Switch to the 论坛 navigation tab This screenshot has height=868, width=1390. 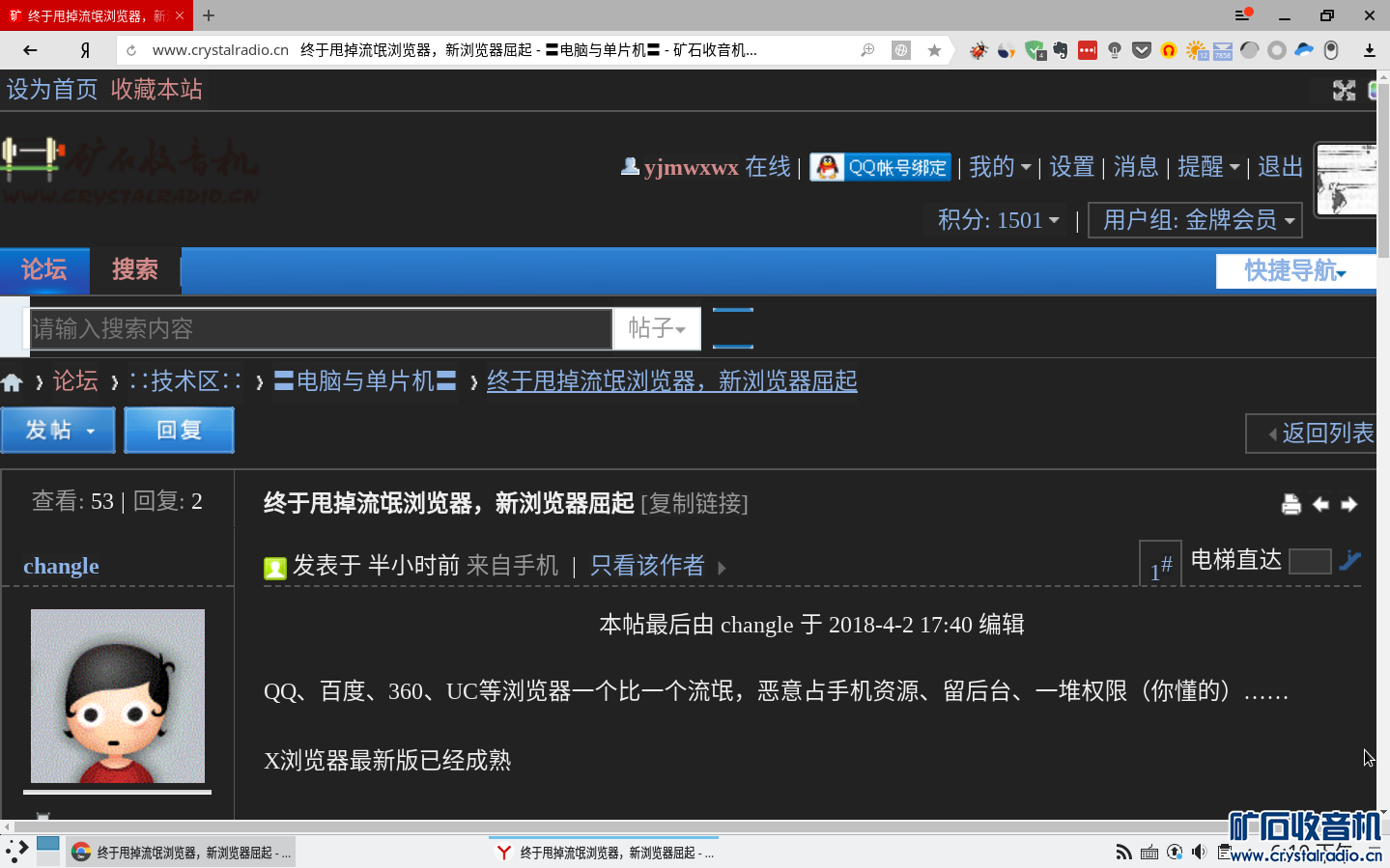point(44,270)
